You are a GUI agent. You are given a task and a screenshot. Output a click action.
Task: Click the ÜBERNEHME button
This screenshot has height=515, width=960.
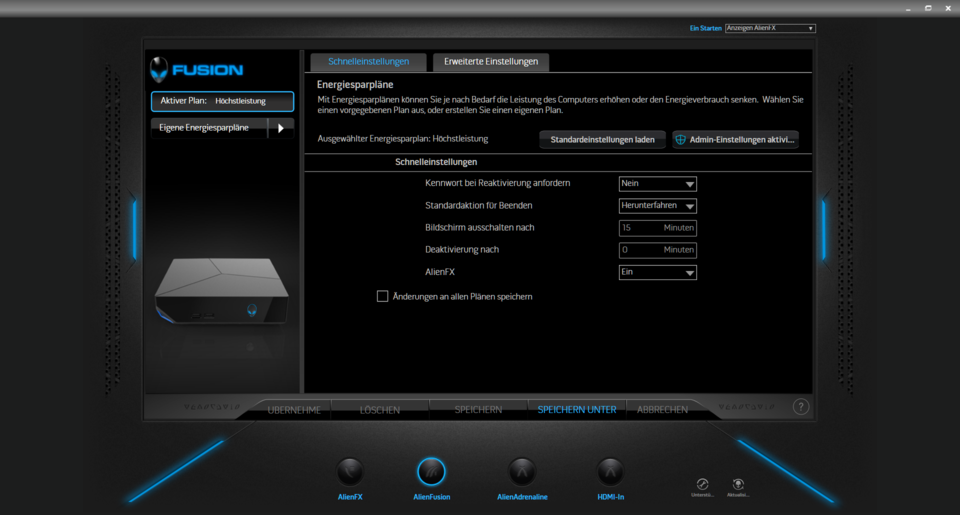[294, 410]
